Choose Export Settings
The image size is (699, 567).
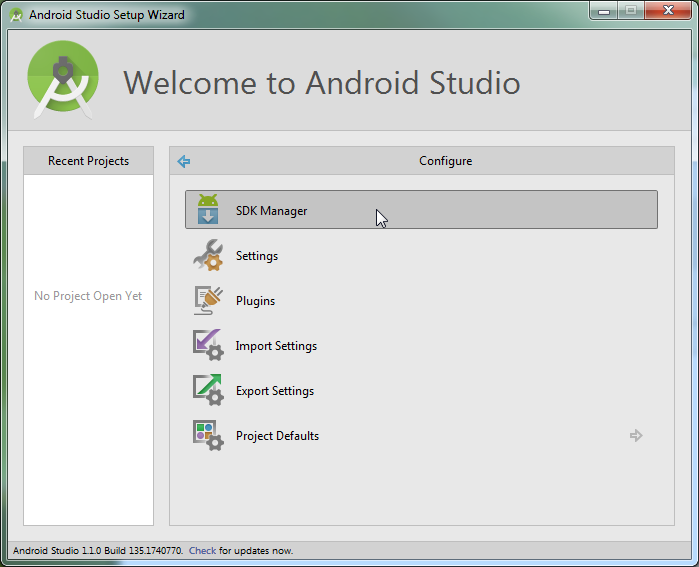click(x=421, y=390)
